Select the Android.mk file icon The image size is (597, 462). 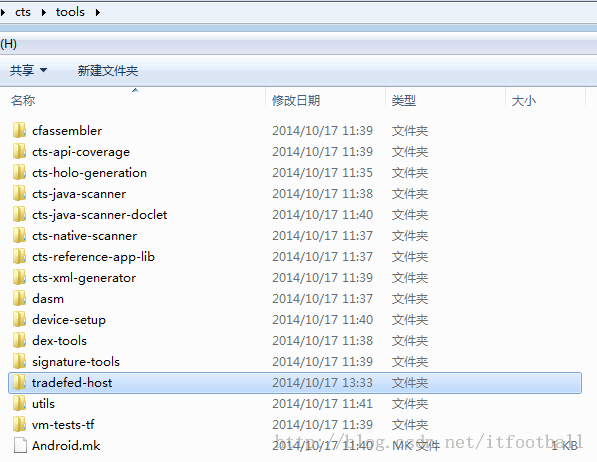(20, 445)
